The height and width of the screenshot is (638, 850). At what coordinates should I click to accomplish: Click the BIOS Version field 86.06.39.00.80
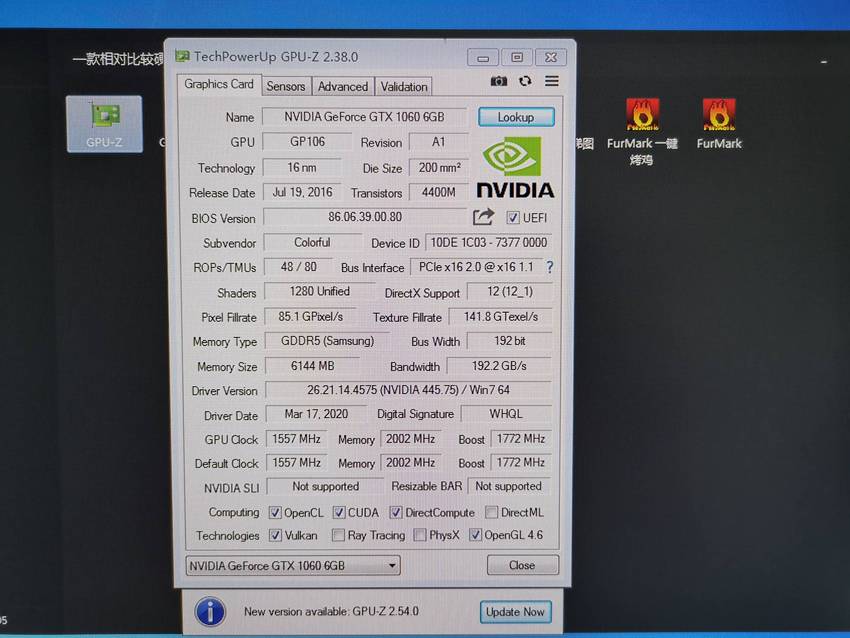click(365, 217)
